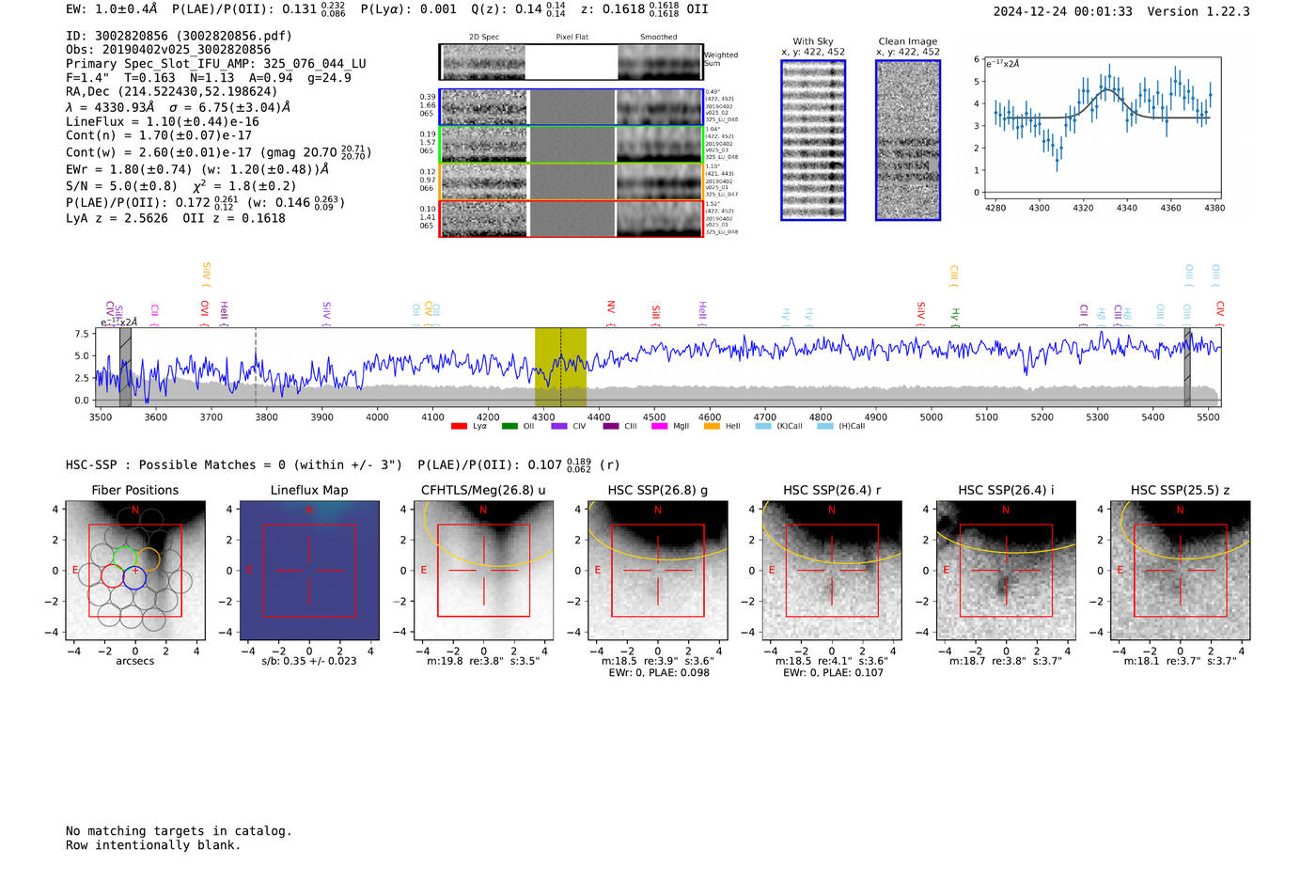The height and width of the screenshot is (896, 1316).
Task: Open the CFHTLS/Meg(26.8) u cutout
Action: point(483,570)
